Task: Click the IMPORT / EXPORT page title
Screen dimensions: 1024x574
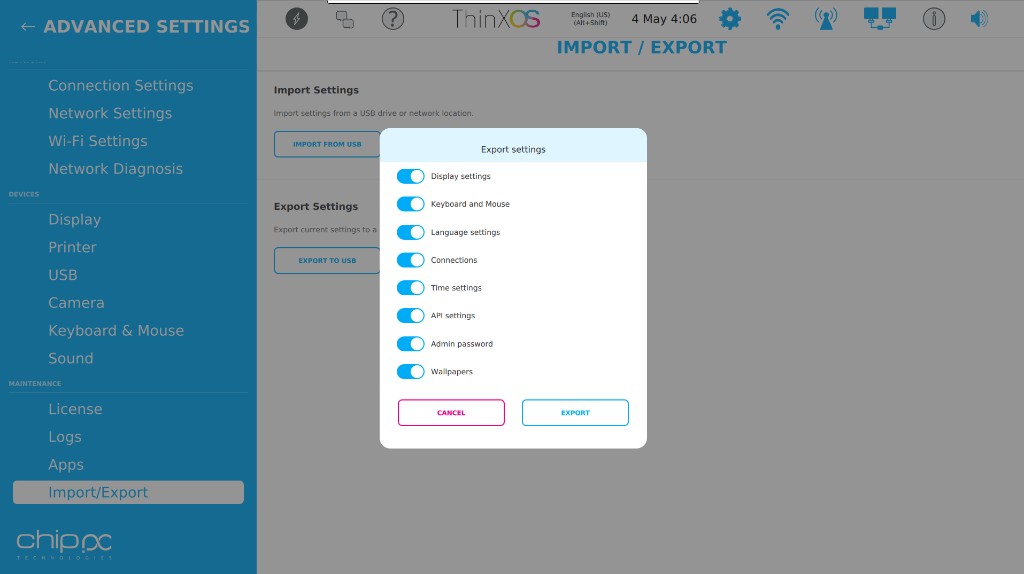Action: tap(641, 48)
